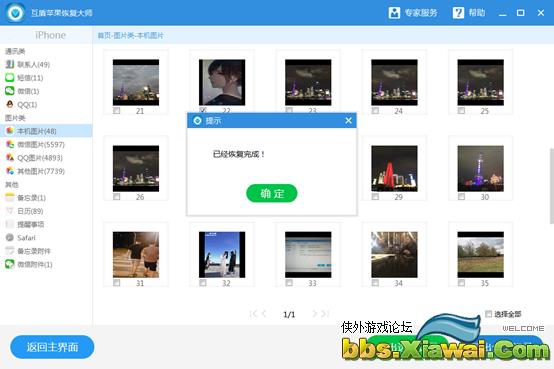Screen dimensions: 554x369
Task: Select 联系人(49) contacts in sidebar
Action: point(28,64)
